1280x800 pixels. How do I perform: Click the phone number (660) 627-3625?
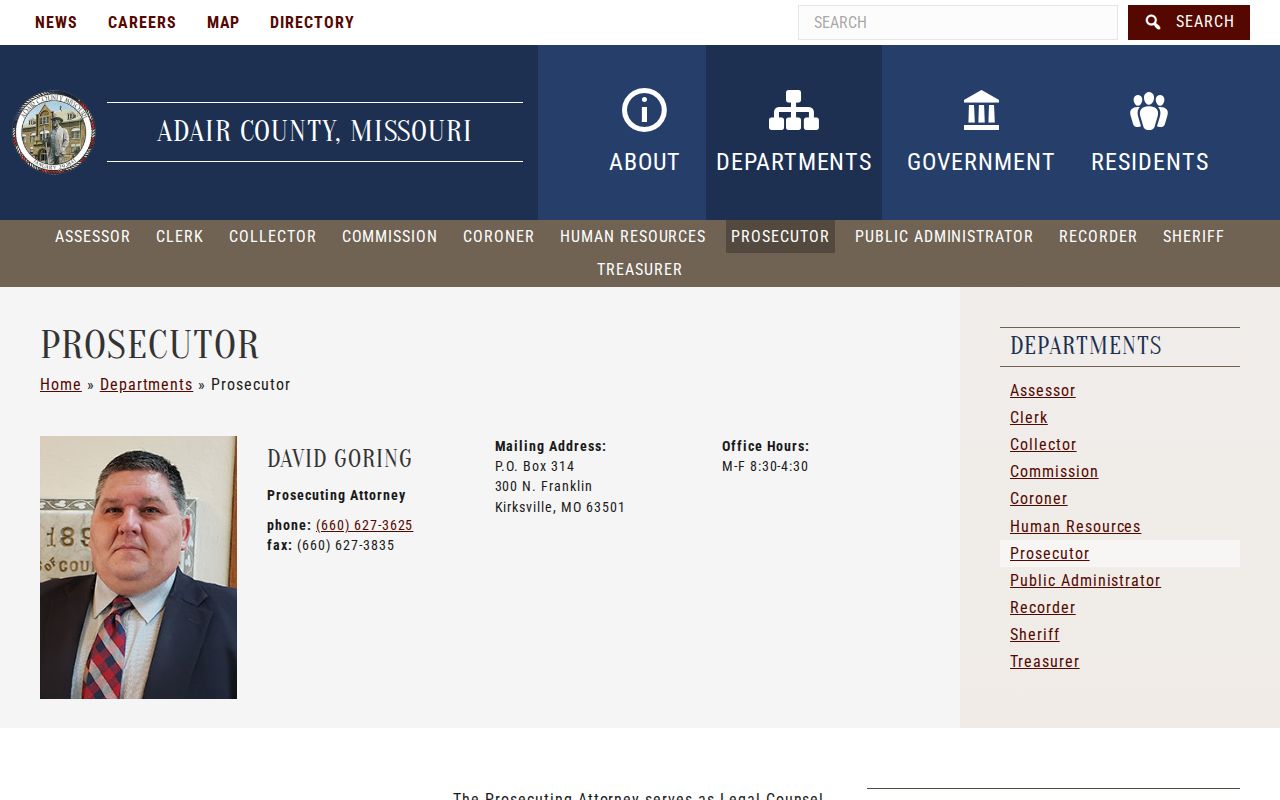(364, 525)
